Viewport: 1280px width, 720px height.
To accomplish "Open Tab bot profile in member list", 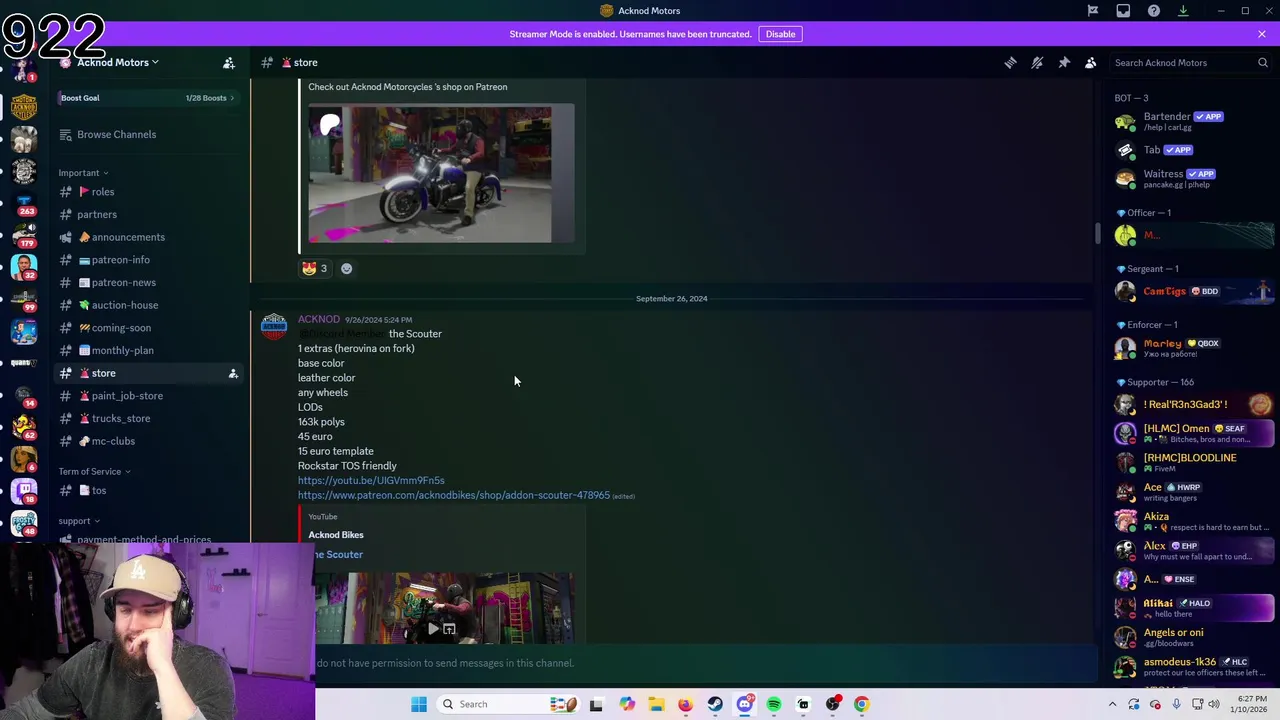I will click(x=1193, y=150).
